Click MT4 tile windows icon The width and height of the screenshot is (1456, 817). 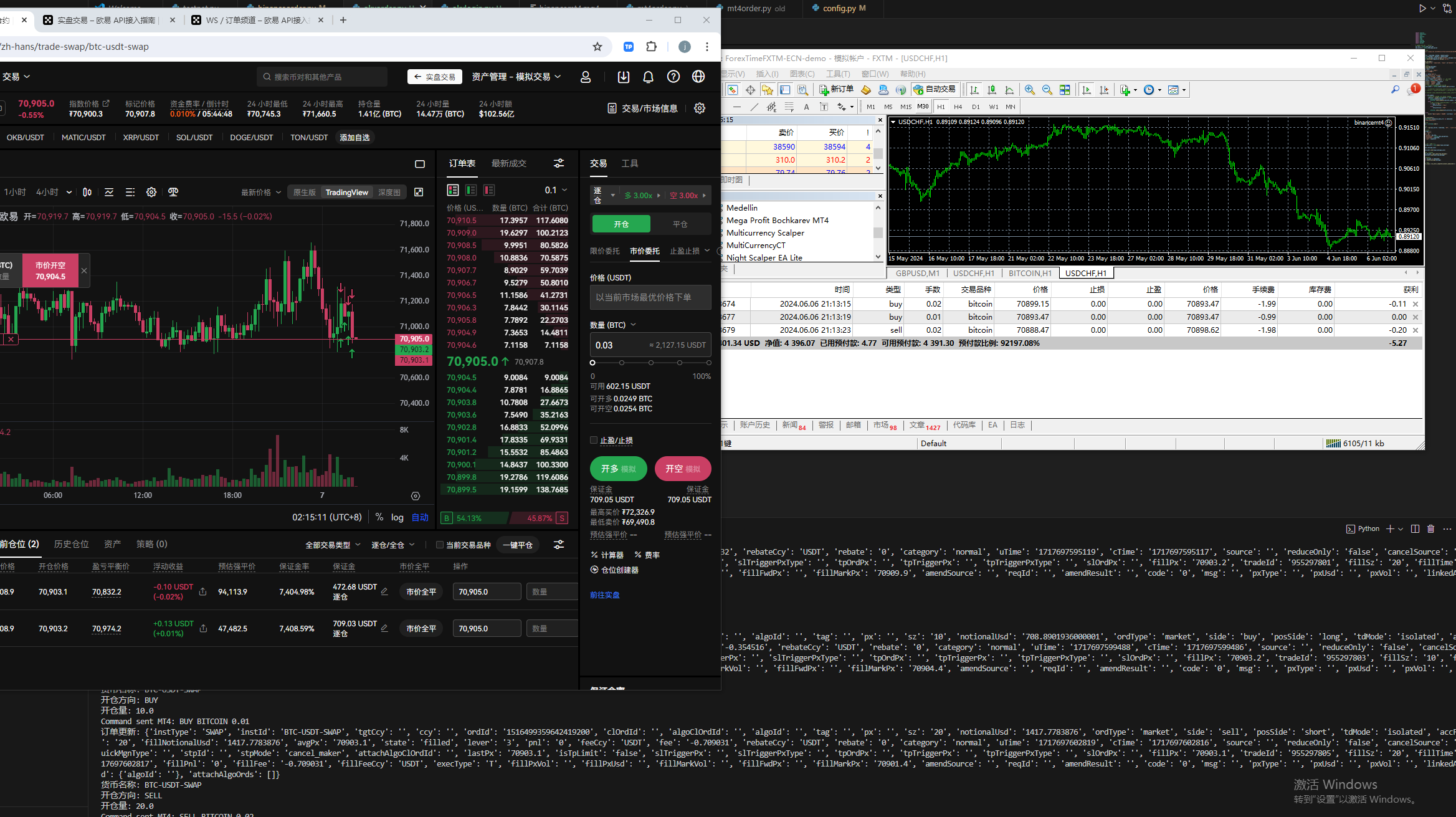pyautogui.click(x=1065, y=90)
